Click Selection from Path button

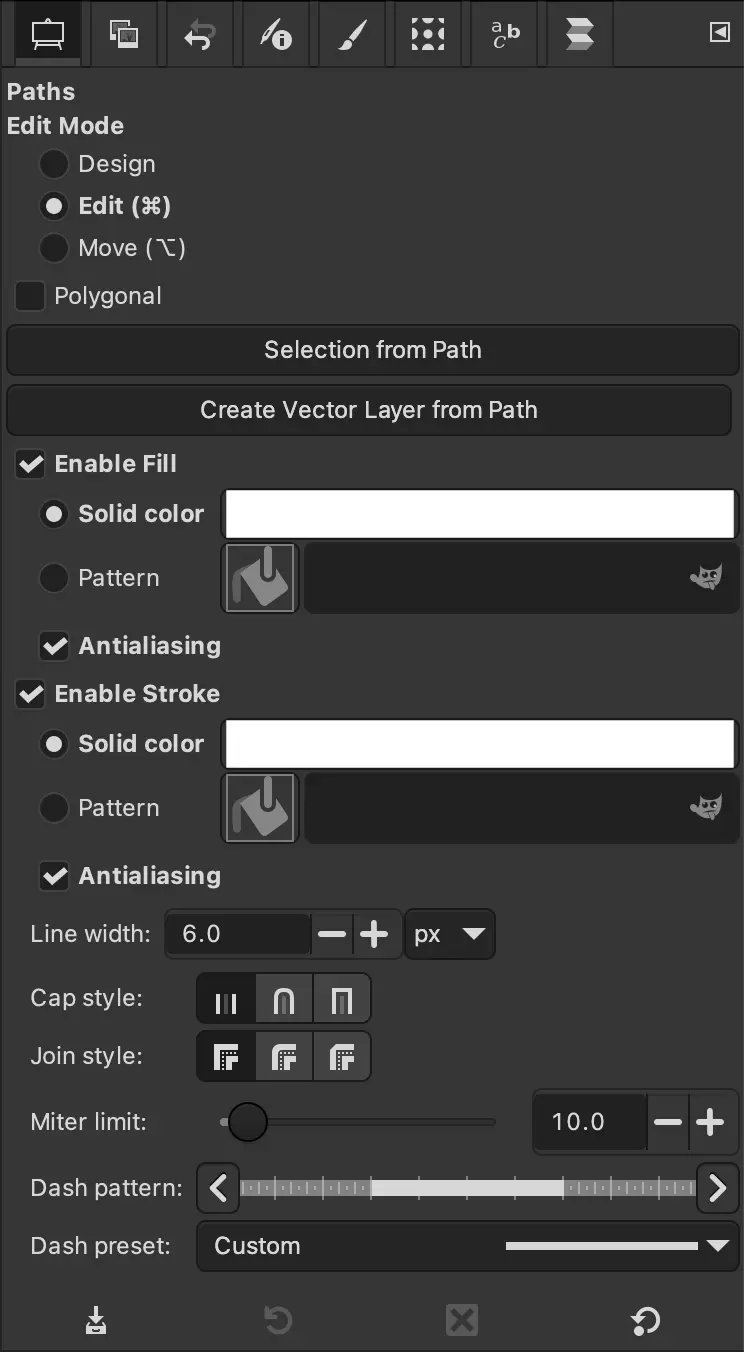(372, 350)
